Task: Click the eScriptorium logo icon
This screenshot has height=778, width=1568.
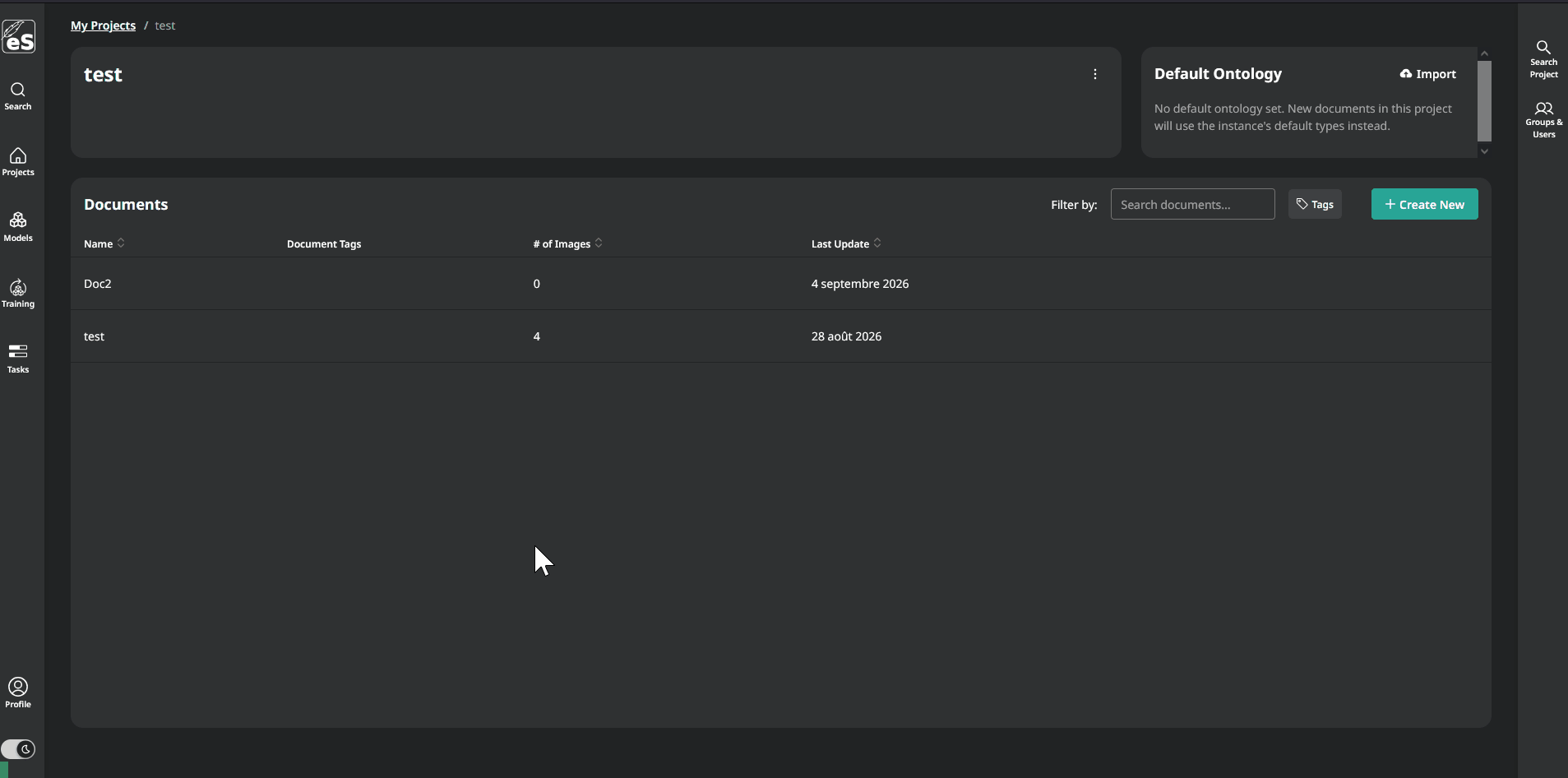Action: [x=18, y=36]
